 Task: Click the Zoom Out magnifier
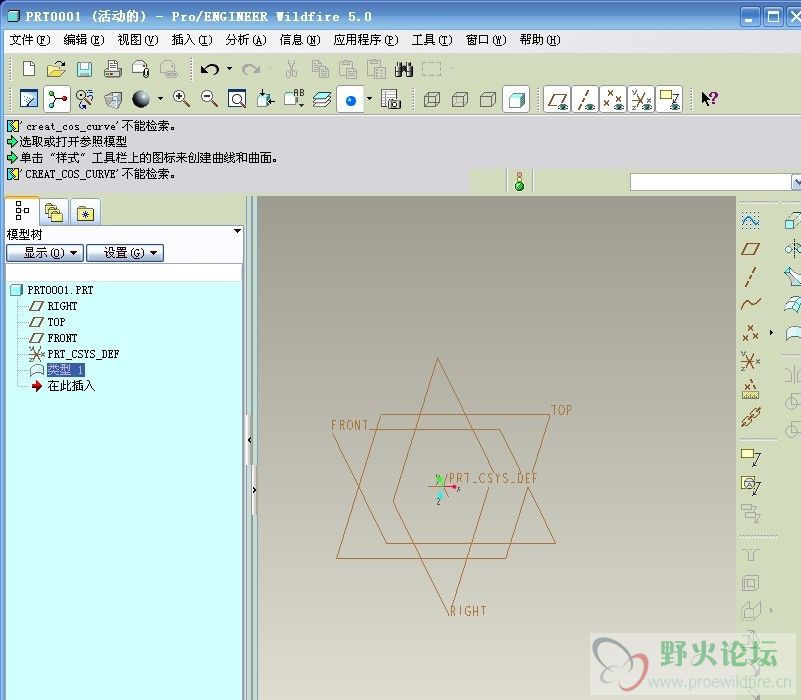pos(209,98)
